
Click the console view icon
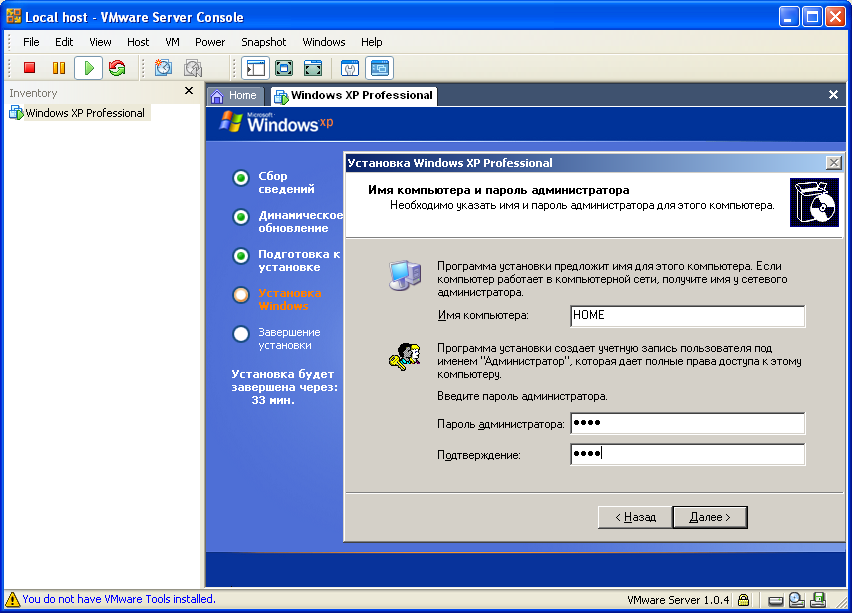(x=379, y=68)
